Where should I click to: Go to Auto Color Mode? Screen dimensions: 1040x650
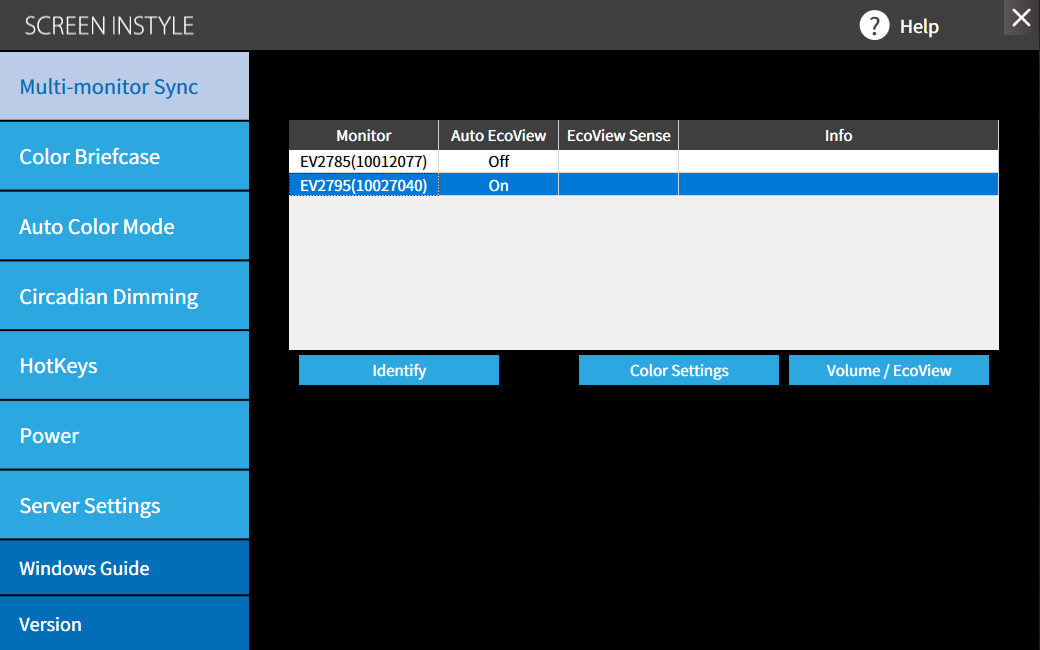[125, 226]
